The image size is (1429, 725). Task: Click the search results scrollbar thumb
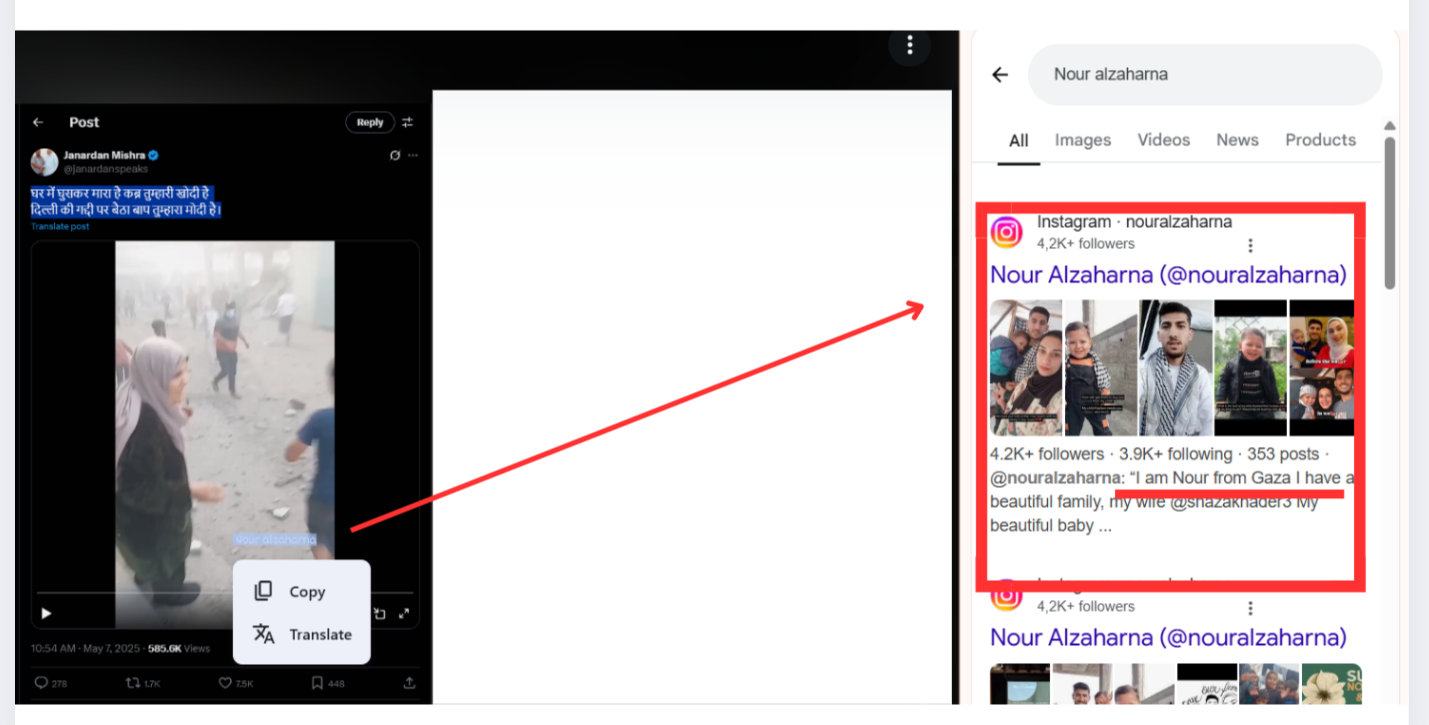(1389, 213)
